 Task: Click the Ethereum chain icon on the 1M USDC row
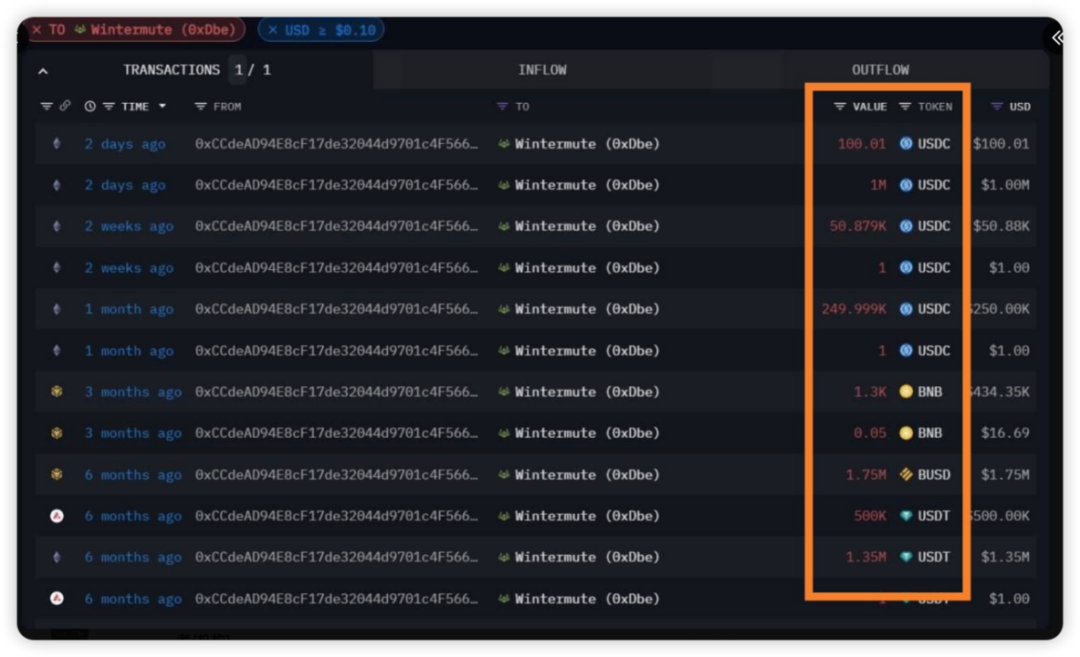coord(56,185)
